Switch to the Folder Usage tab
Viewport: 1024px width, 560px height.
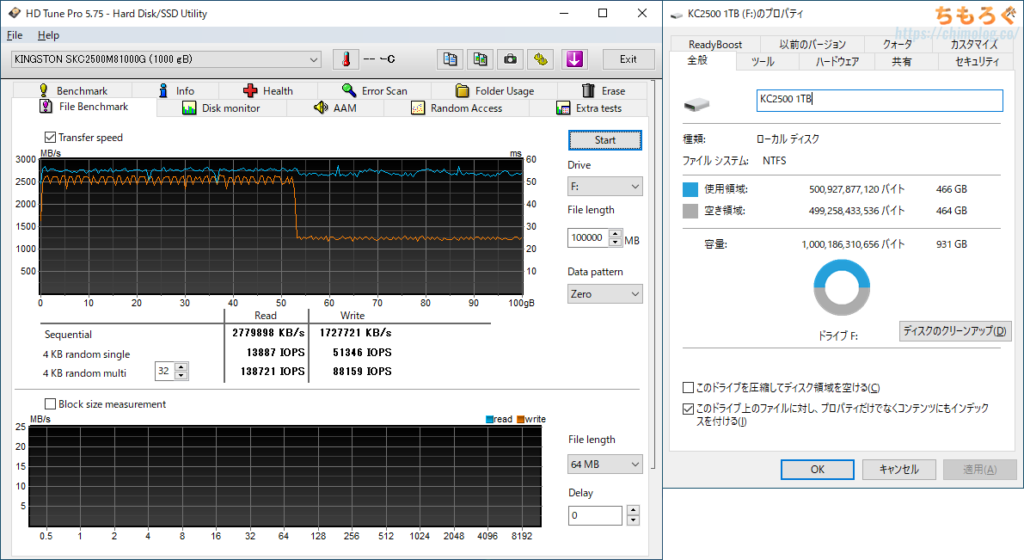tap(495, 91)
